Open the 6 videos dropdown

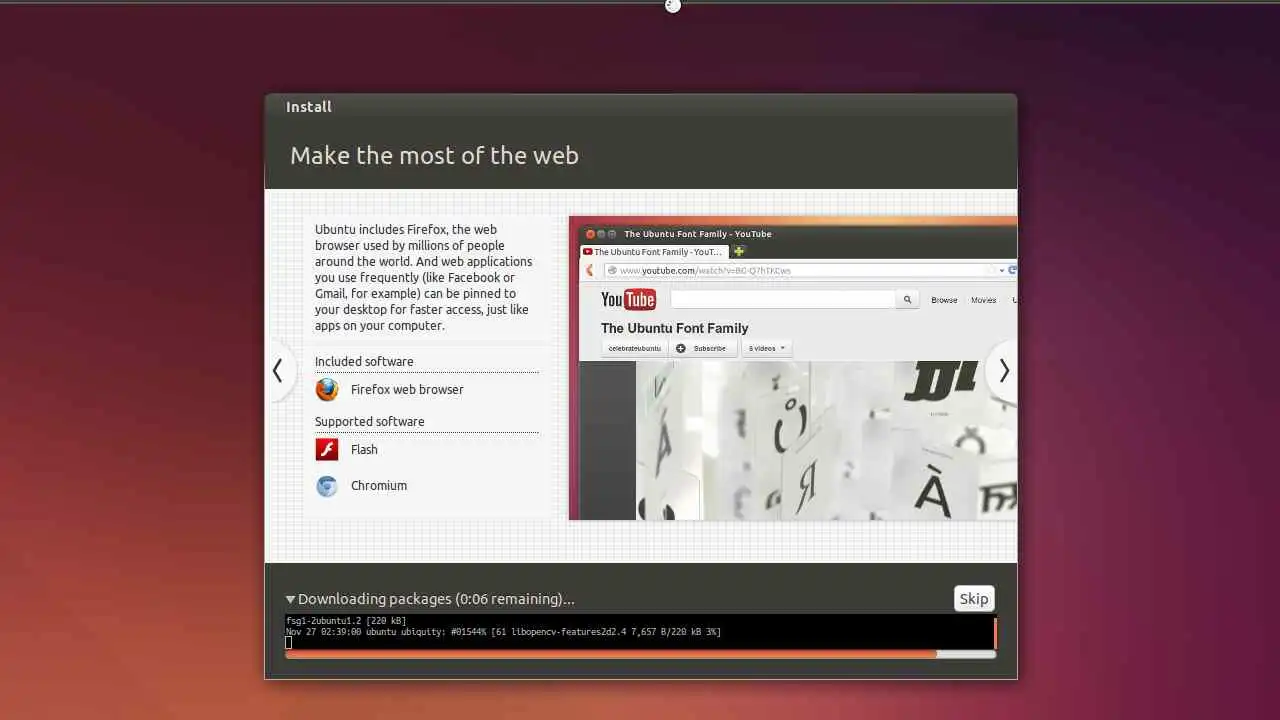click(x=767, y=348)
